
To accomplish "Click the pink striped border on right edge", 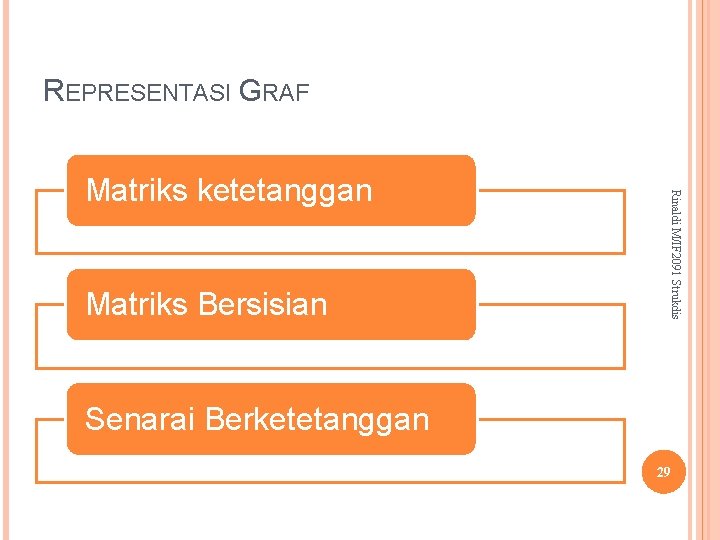I will [x=705, y=270].
